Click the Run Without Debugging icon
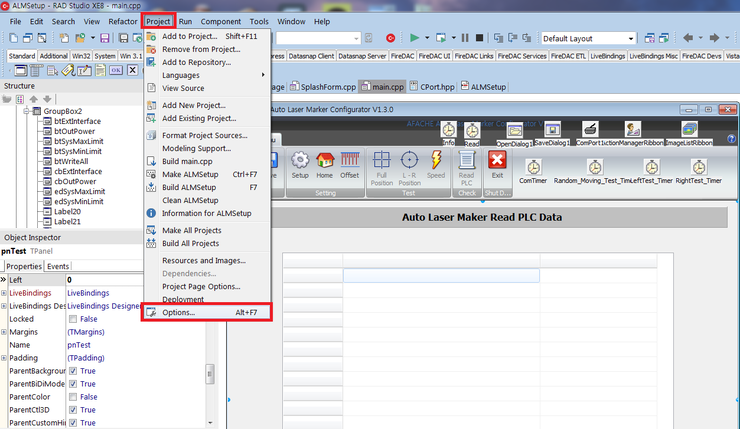The image size is (740, 429). click(x=441, y=38)
